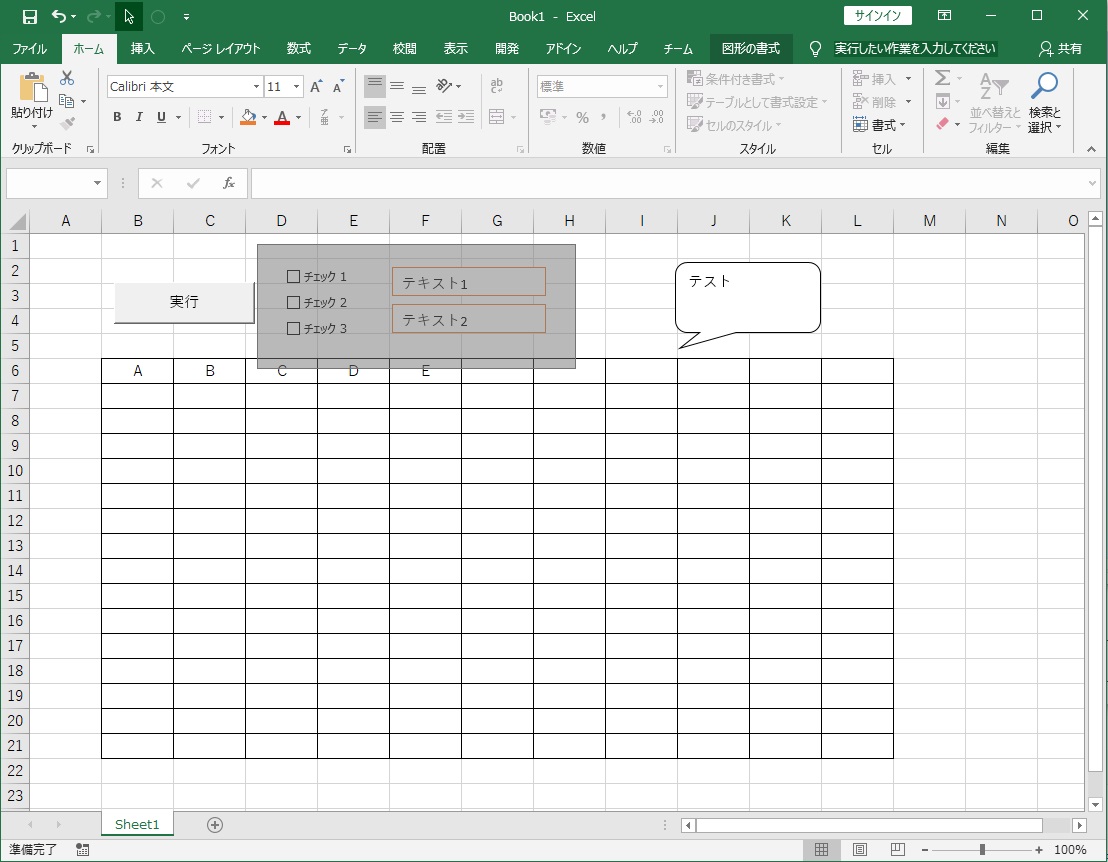The width and height of the screenshot is (1108, 862).
Task: Open the 標準 number format dropdown
Action: pos(660,86)
